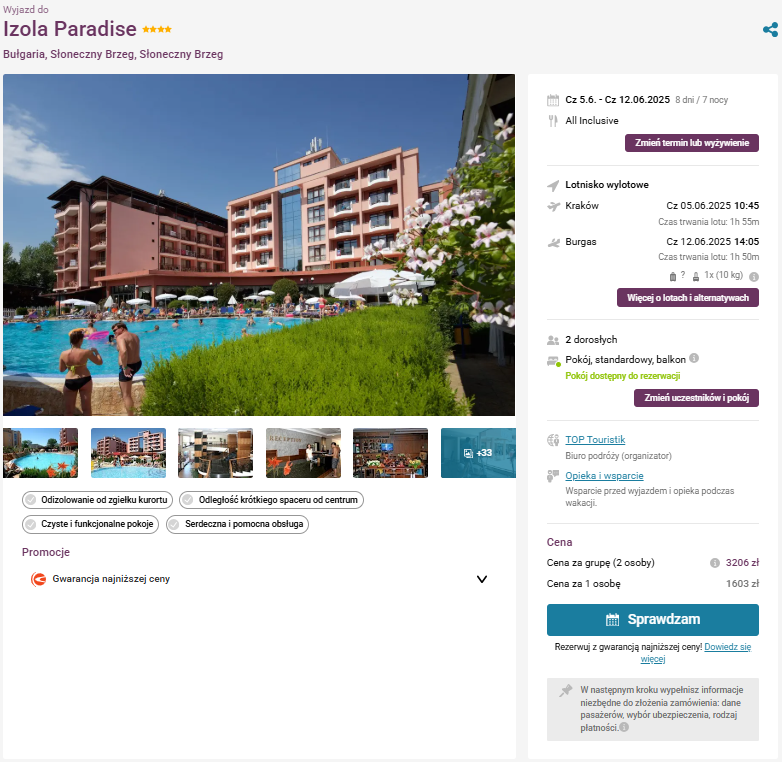Click the Gwarancja najniższej ceny logo icon

tap(38, 579)
